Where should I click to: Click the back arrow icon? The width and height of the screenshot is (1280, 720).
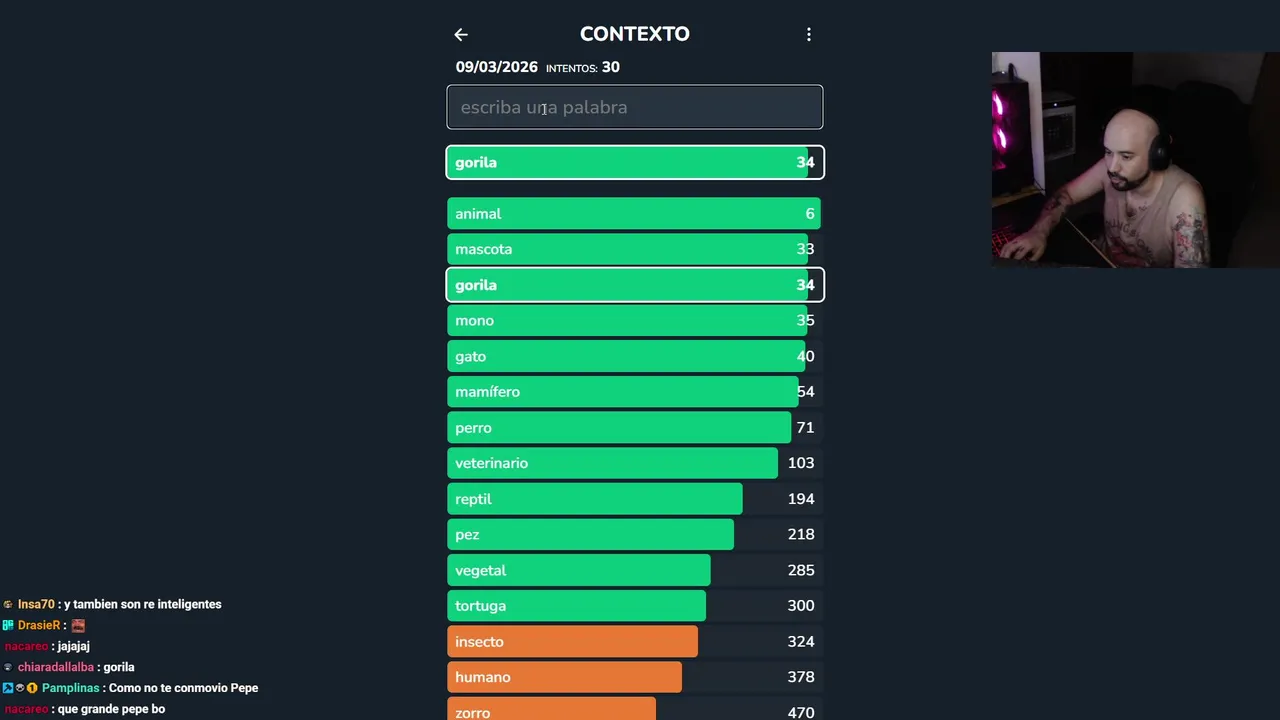pos(461,35)
